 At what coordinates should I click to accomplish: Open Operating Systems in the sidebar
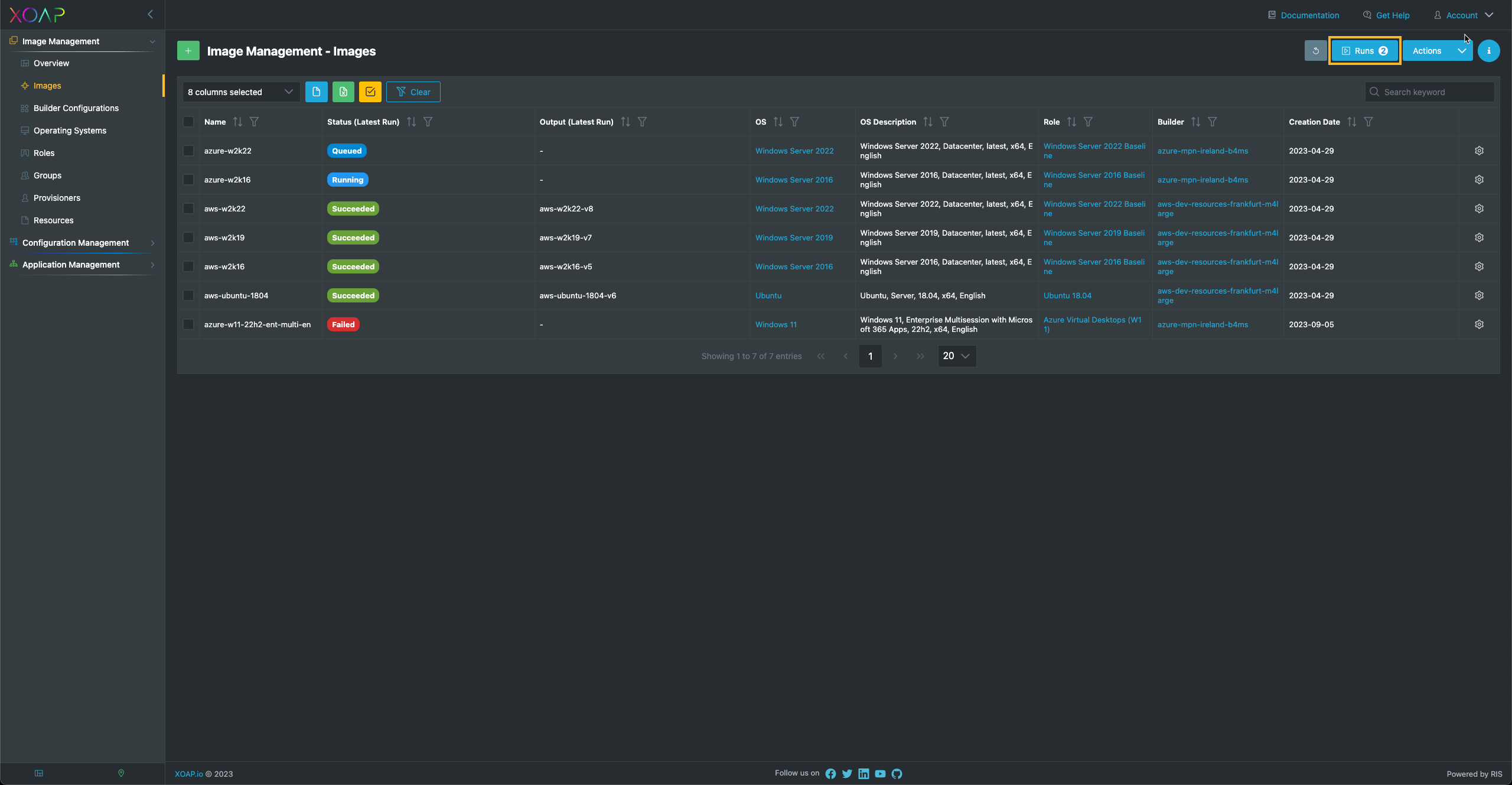[70, 131]
